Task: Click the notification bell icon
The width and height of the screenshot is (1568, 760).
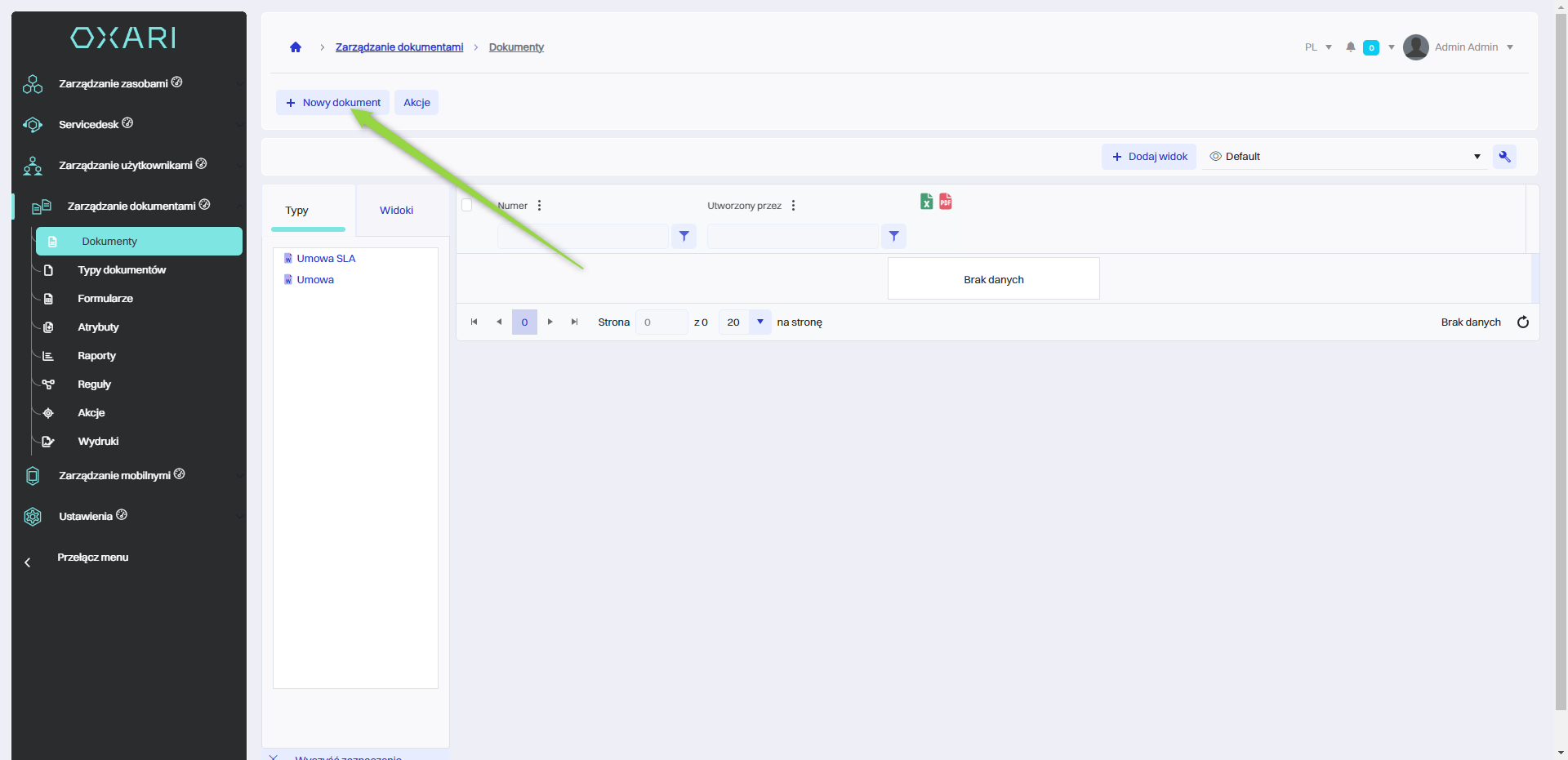Action: pos(1351,47)
